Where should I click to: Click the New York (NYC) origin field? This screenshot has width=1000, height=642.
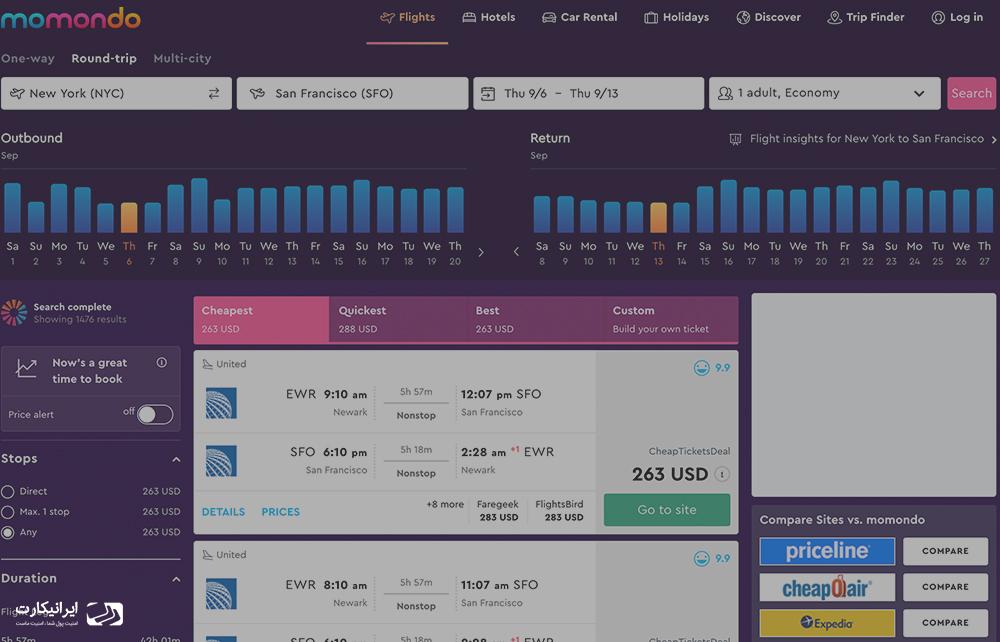(x=116, y=93)
